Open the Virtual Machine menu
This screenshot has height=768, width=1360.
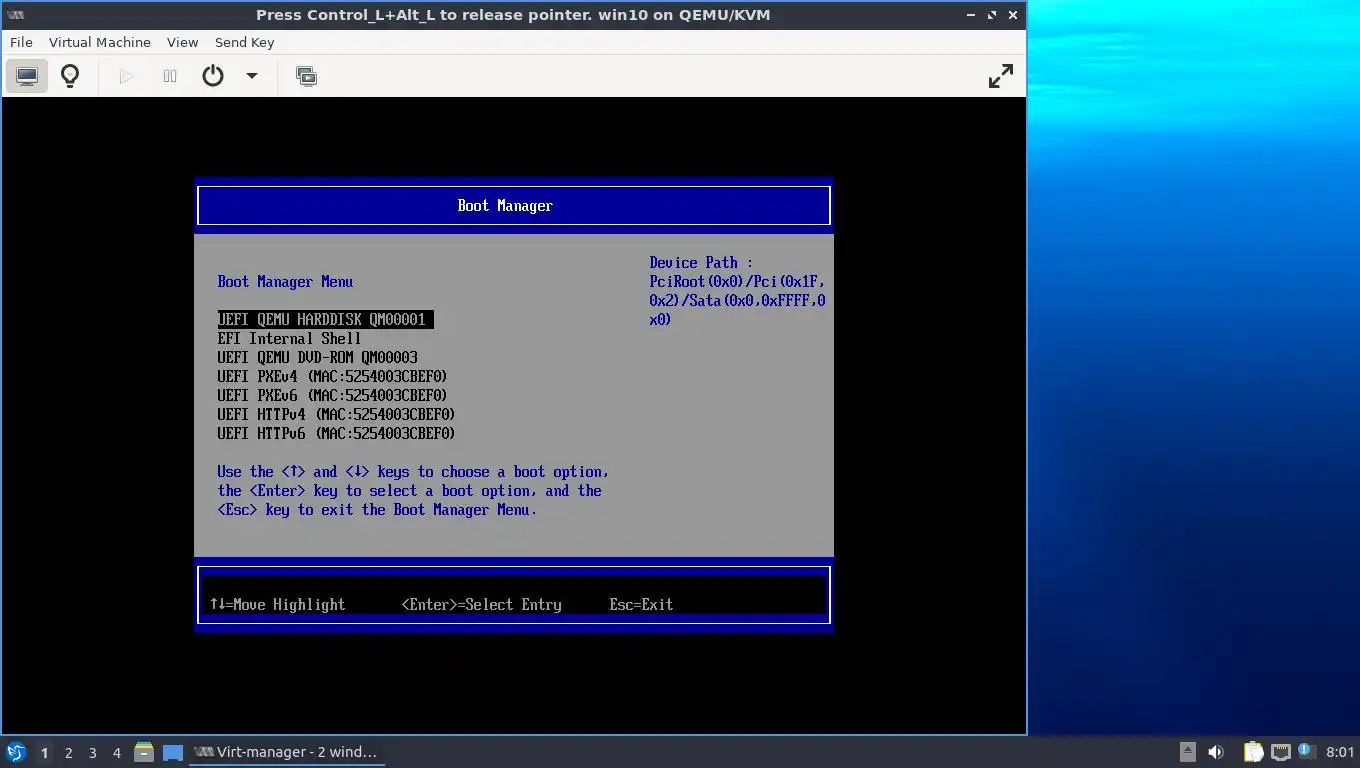pyautogui.click(x=100, y=42)
